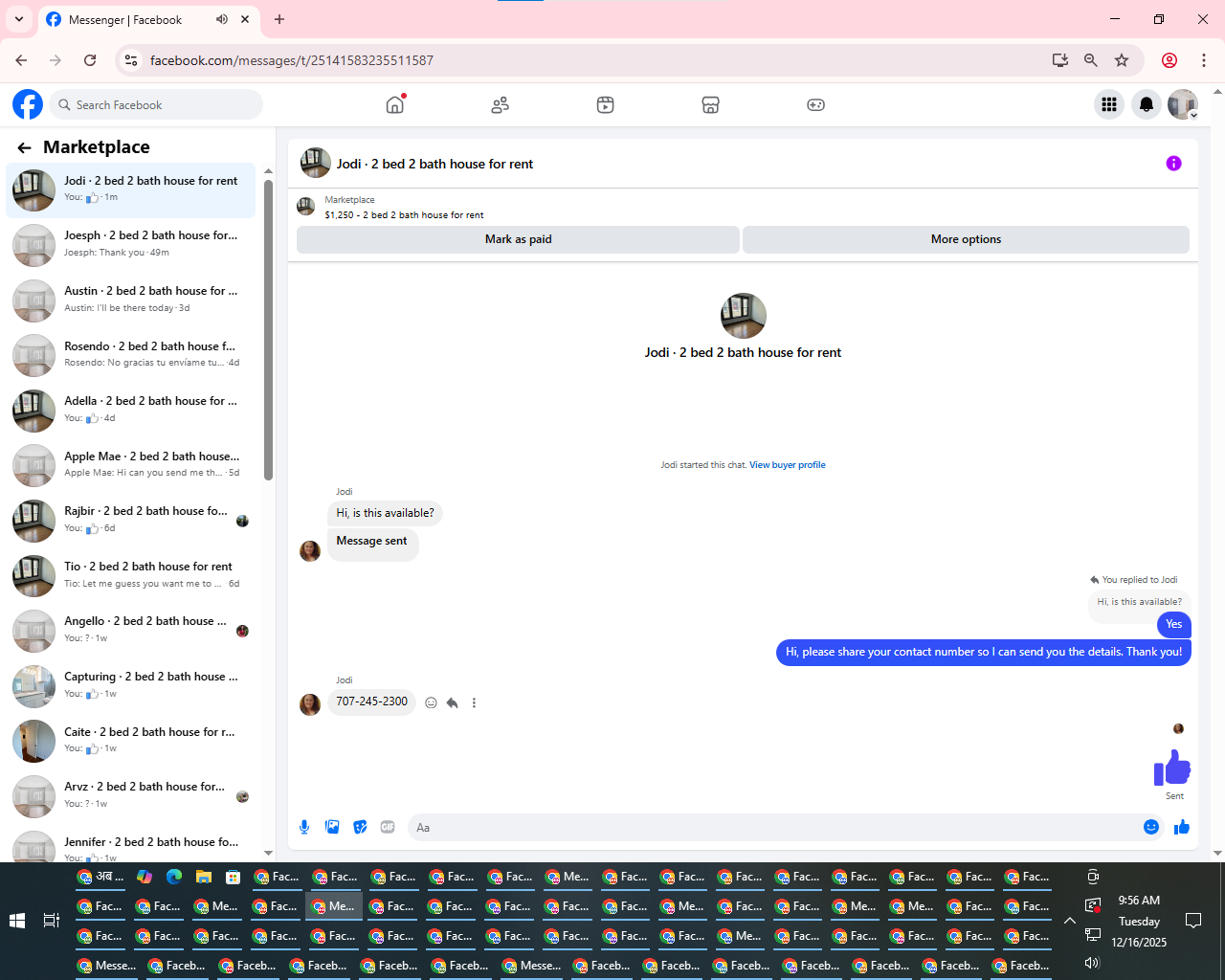Open Rosendo's conversation in the list
This screenshot has width=1225, height=980.
coord(131,355)
